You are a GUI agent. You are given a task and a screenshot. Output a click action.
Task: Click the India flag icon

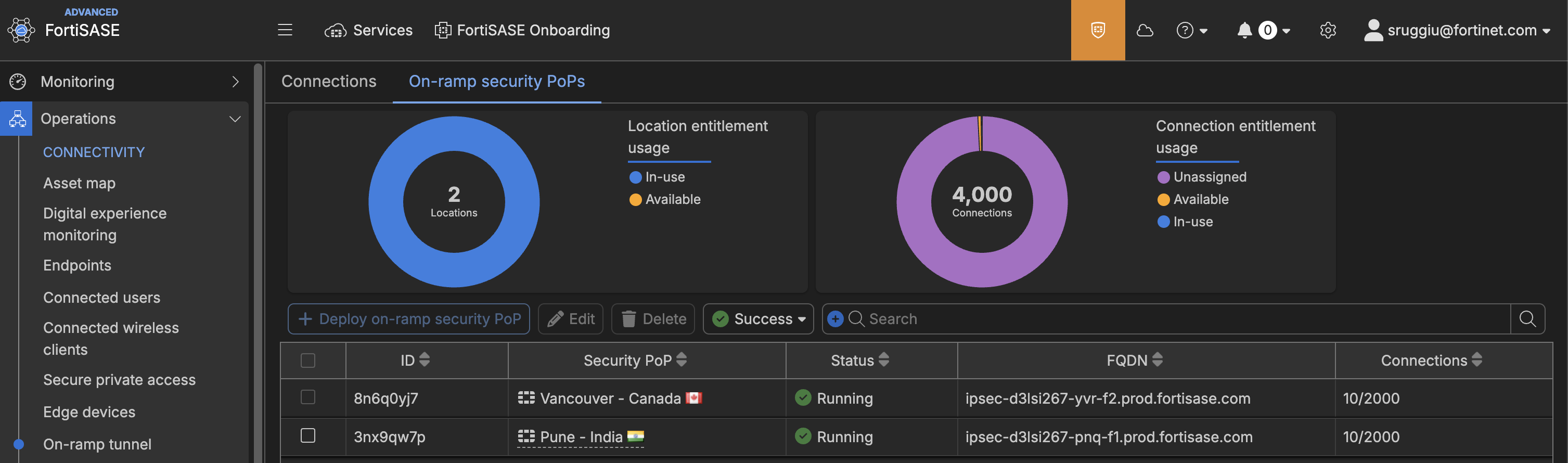[636, 436]
